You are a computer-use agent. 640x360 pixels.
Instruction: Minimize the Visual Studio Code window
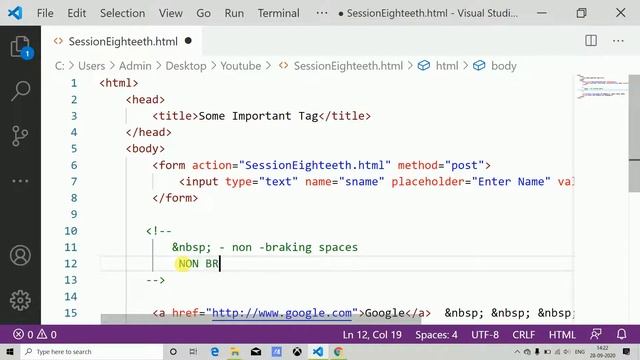[x=542, y=13]
